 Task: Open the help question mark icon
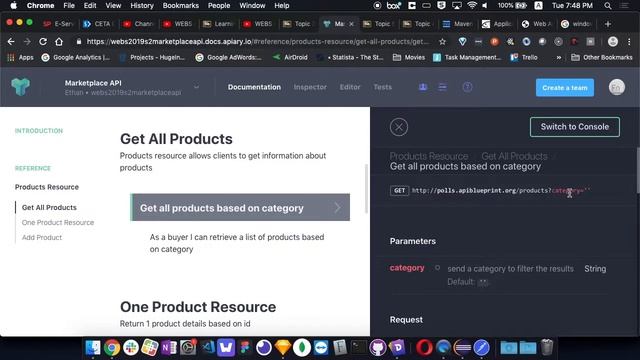coord(467,87)
